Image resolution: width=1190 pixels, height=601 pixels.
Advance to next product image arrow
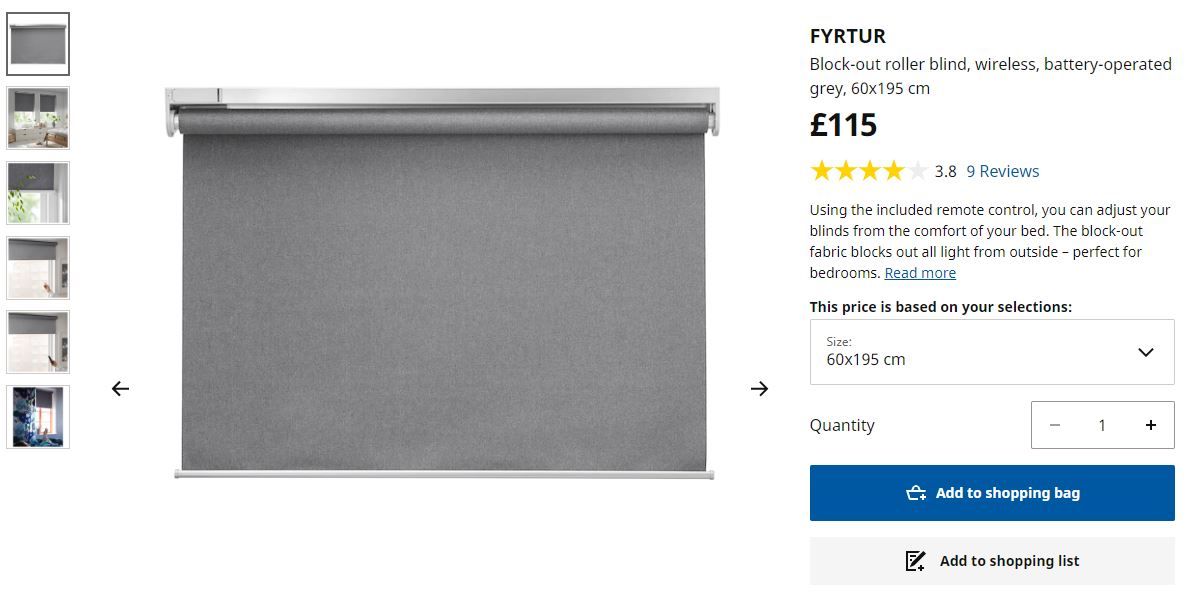pyautogui.click(x=759, y=389)
